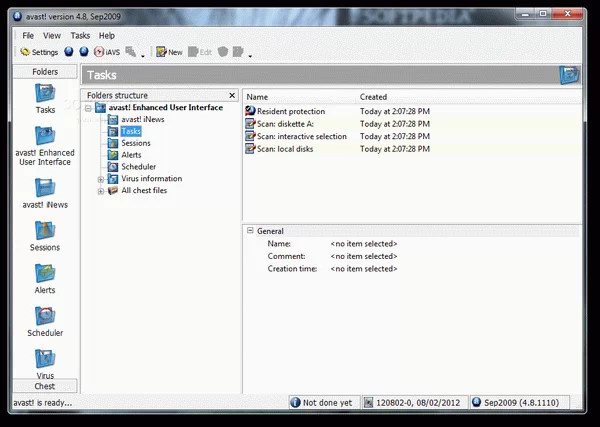Collapse the General details section

click(x=250, y=230)
